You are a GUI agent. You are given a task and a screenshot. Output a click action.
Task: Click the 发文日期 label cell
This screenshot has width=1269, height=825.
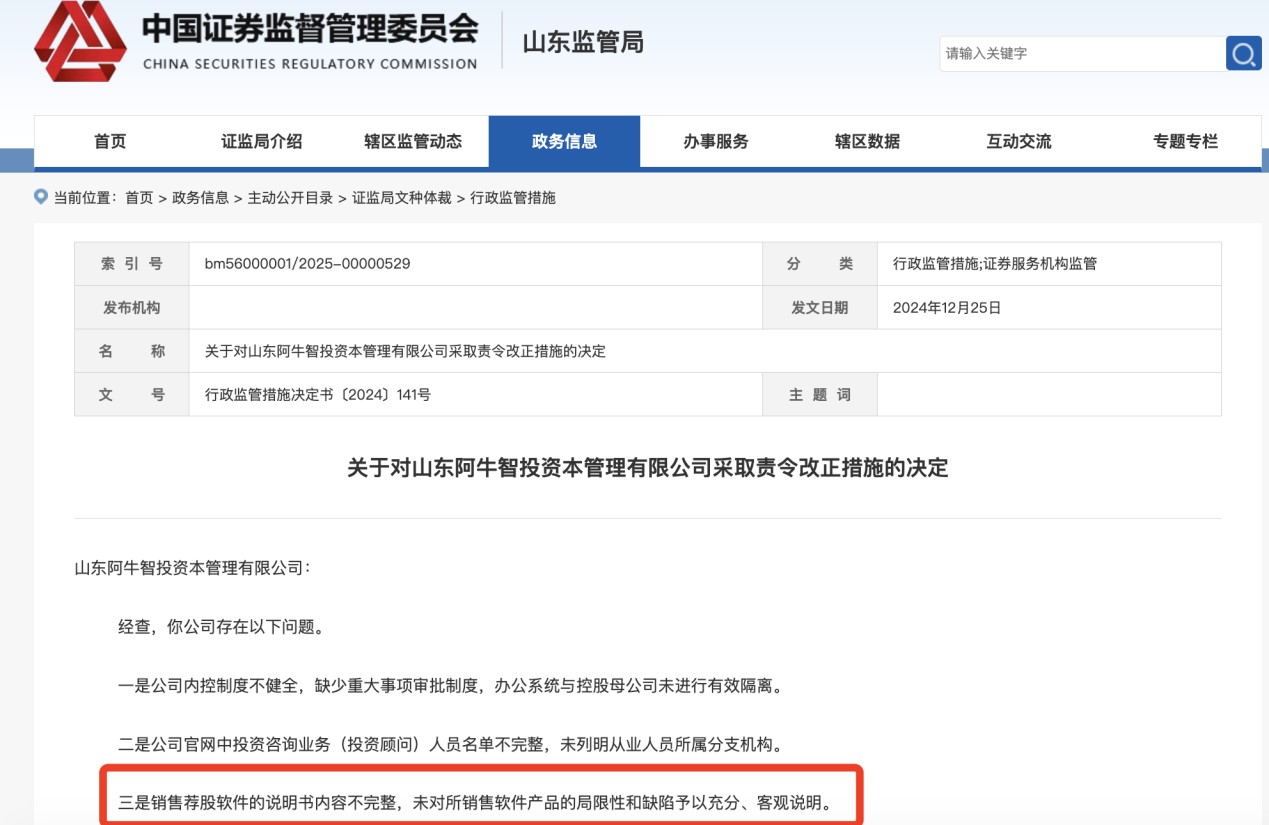[x=820, y=308]
